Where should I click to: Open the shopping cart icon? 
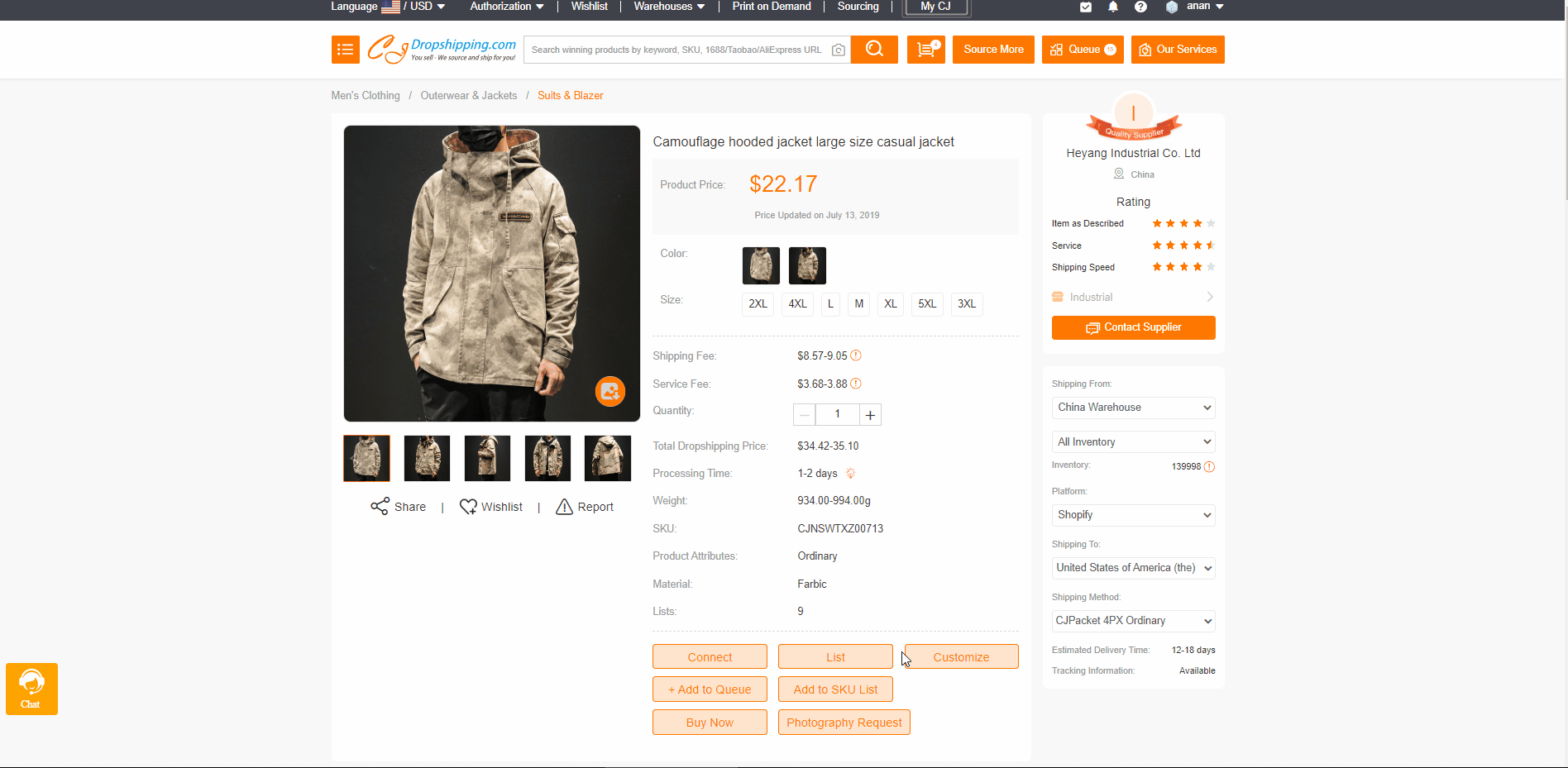(x=925, y=50)
